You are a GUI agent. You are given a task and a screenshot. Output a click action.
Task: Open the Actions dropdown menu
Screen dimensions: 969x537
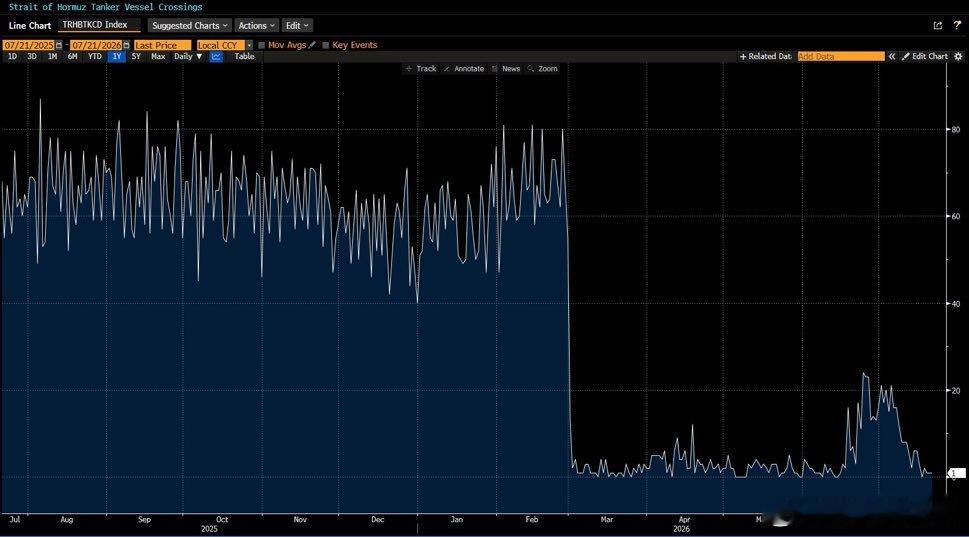[256, 25]
